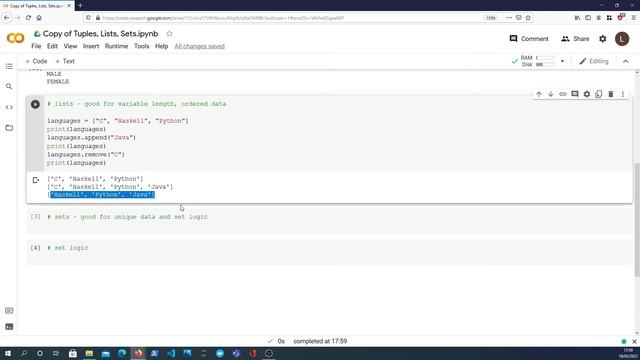Open the Tools menu
Viewport: 640px width, 360px height.
[x=142, y=46]
